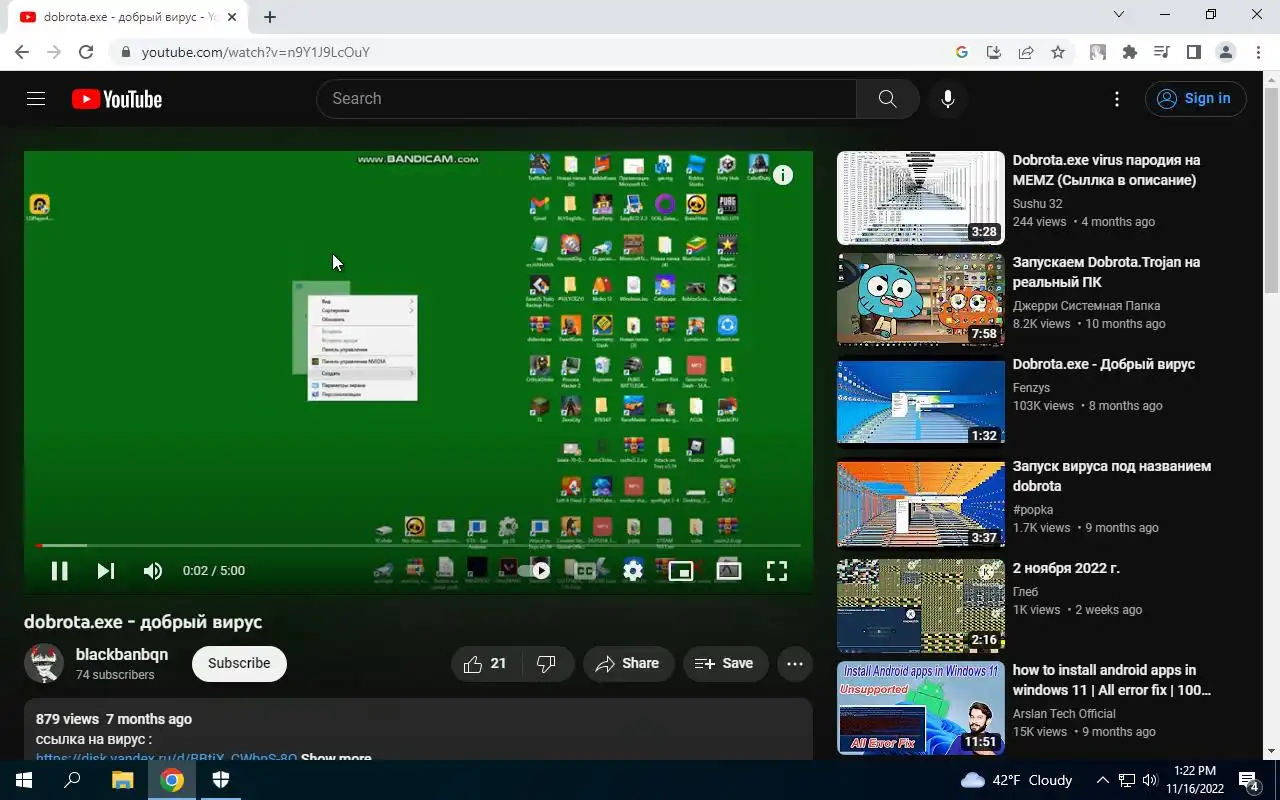Open Chrome three-dot menu

(x=1258, y=52)
